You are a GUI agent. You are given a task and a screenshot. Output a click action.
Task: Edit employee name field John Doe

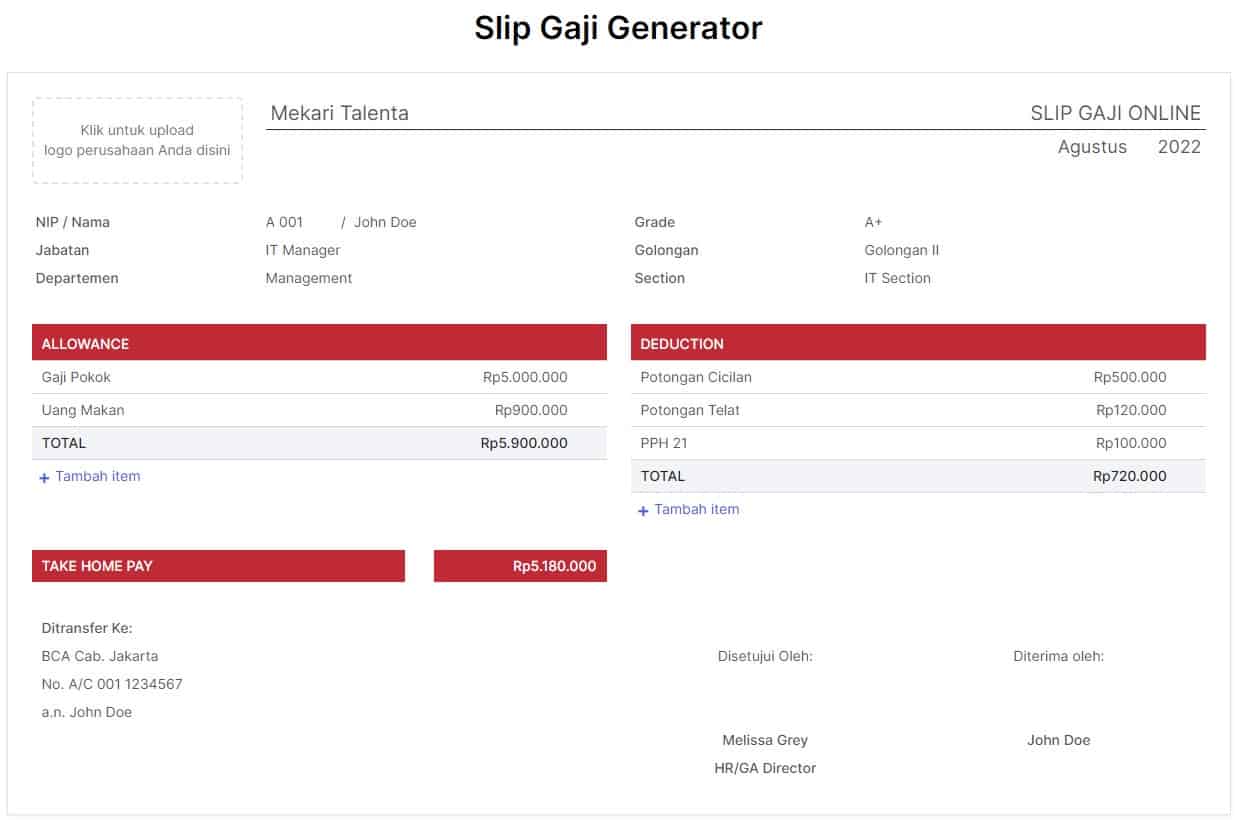click(385, 222)
